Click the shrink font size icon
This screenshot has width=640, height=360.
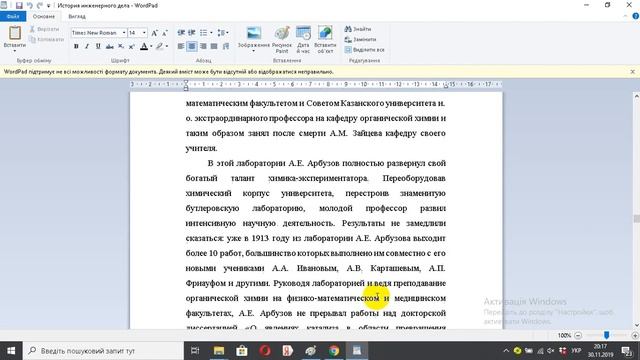(x=164, y=33)
